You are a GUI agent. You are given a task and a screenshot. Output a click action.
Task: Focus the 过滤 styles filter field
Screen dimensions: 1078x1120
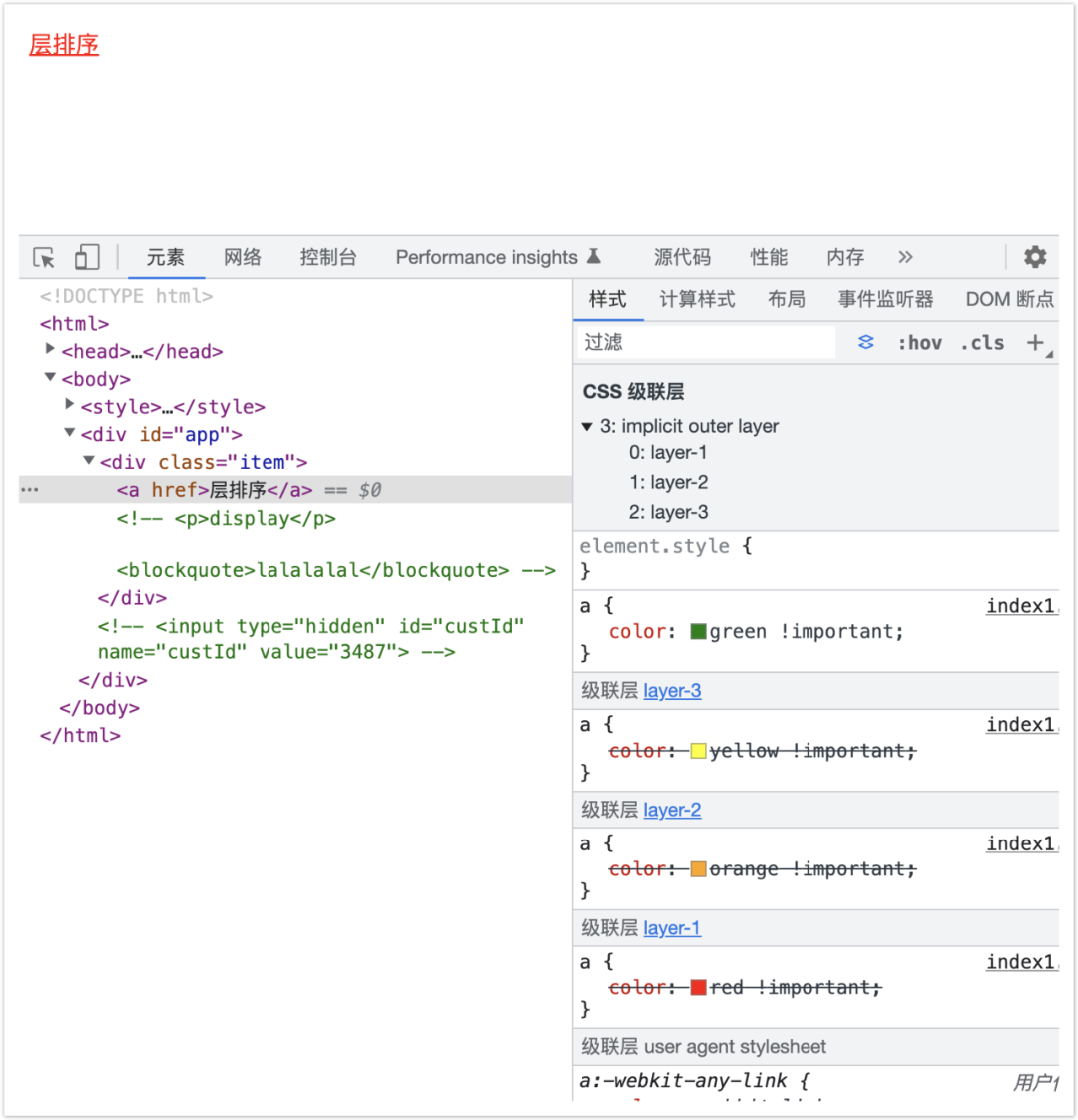707,342
